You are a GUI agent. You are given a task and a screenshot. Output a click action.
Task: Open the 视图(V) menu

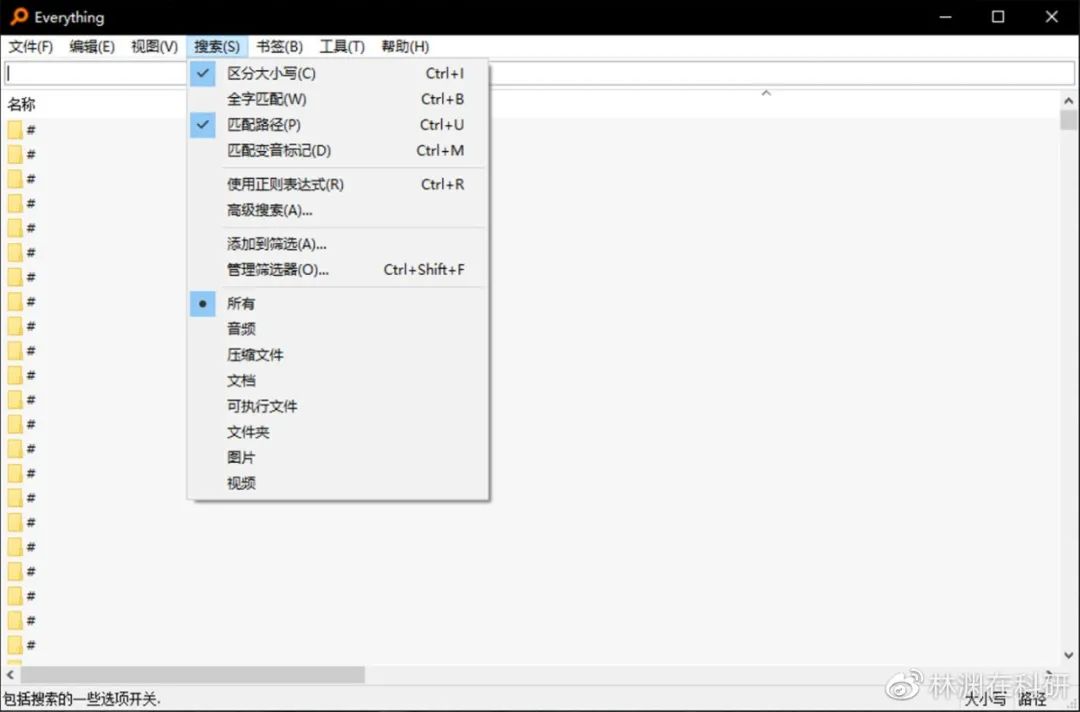155,47
